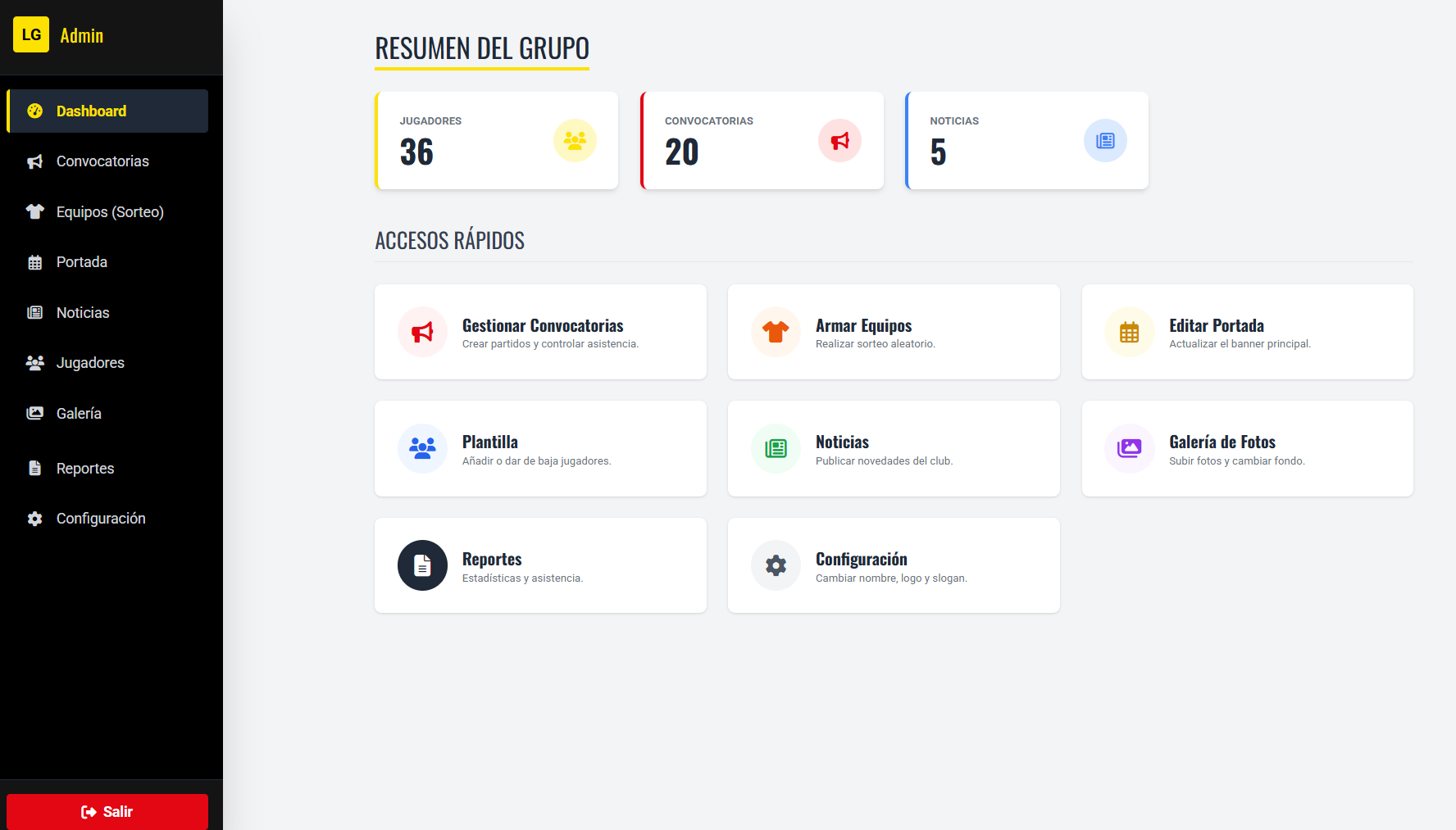Click the orange shirt icon for Armar Equipos
Viewport: 1456px width, 830px height.
click(776, 332)
